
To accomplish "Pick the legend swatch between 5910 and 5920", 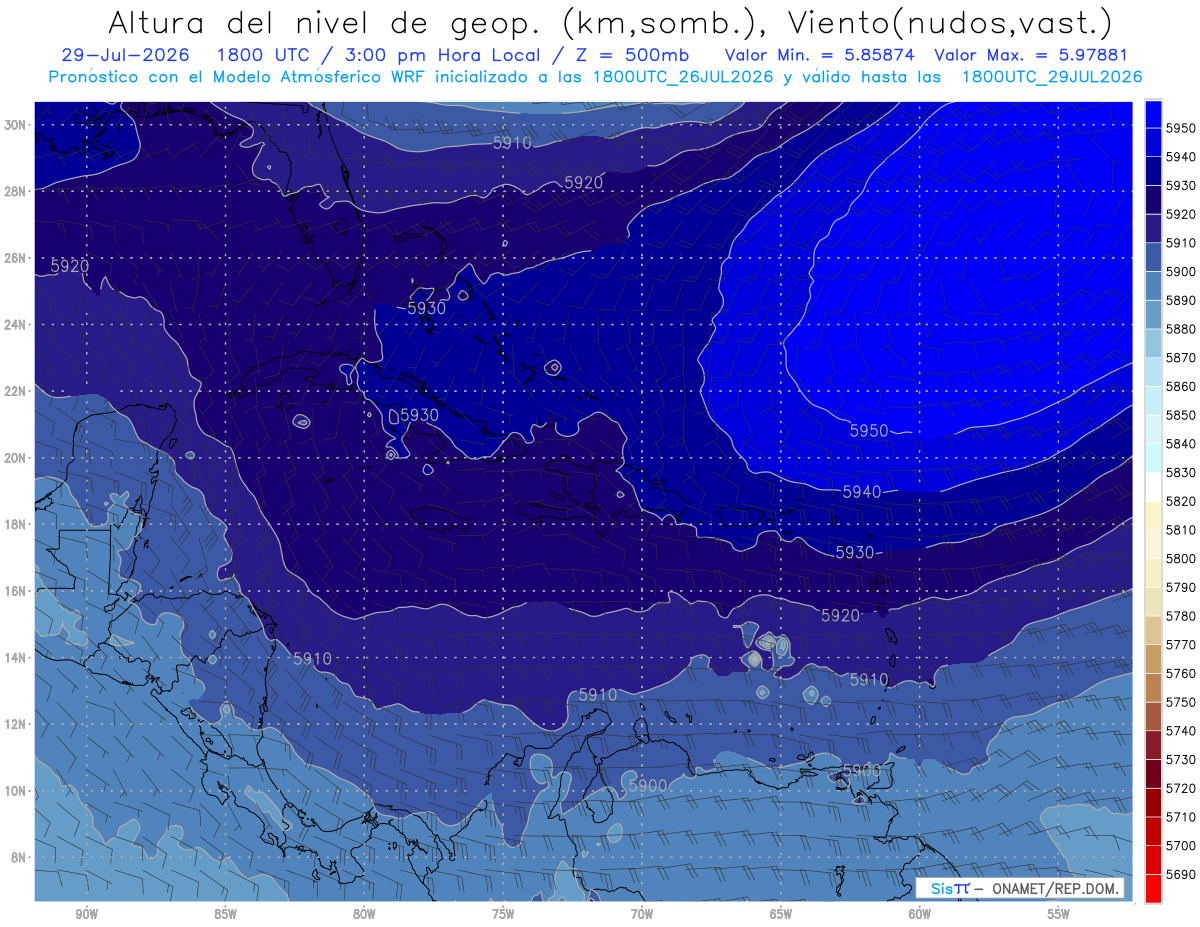I will point(1153,228).
